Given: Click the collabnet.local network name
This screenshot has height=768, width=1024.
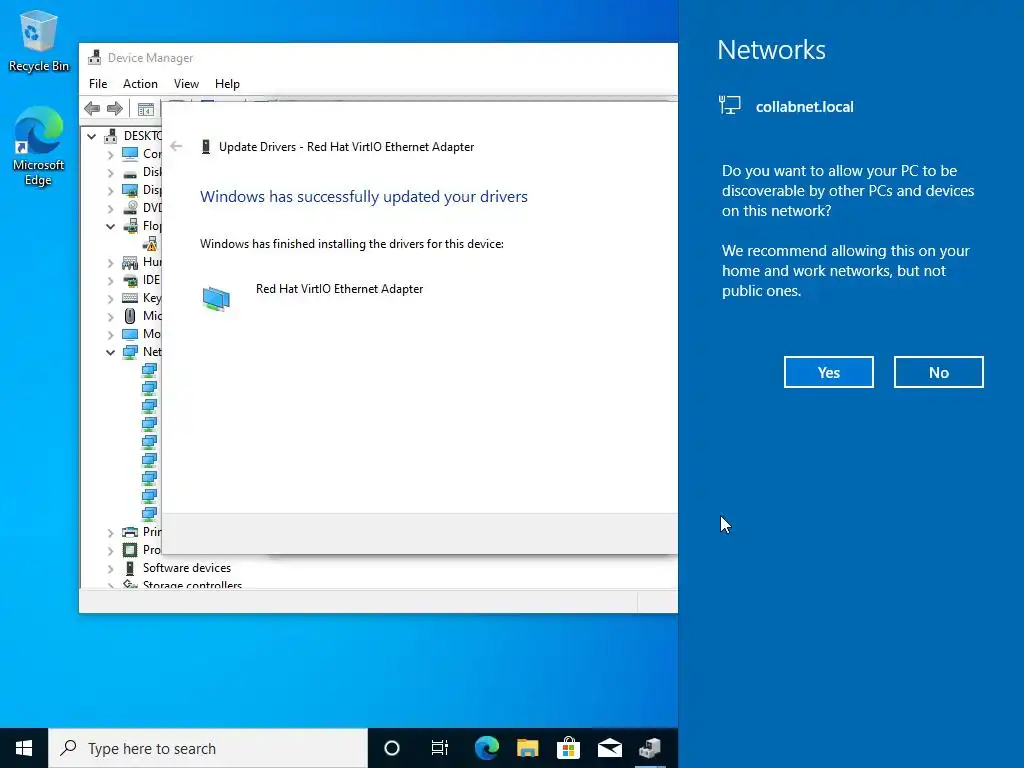Looking at the screenshot, I should (x=805, y=107).
